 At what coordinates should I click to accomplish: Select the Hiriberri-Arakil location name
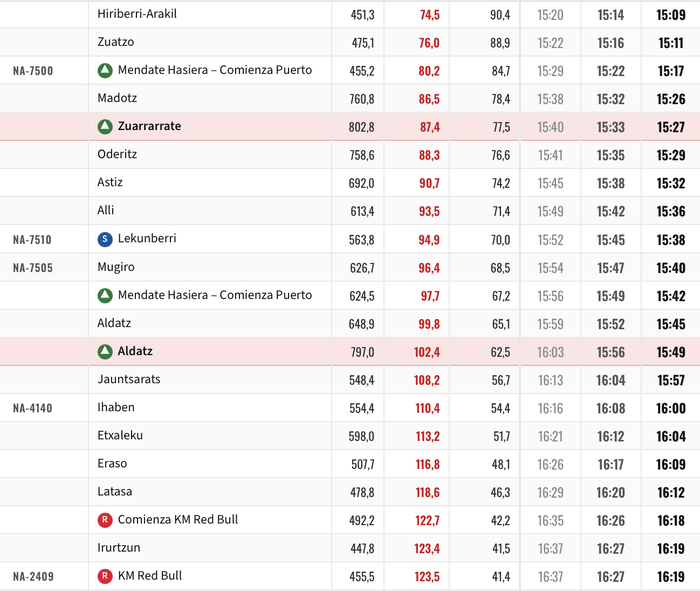[137, 15]
